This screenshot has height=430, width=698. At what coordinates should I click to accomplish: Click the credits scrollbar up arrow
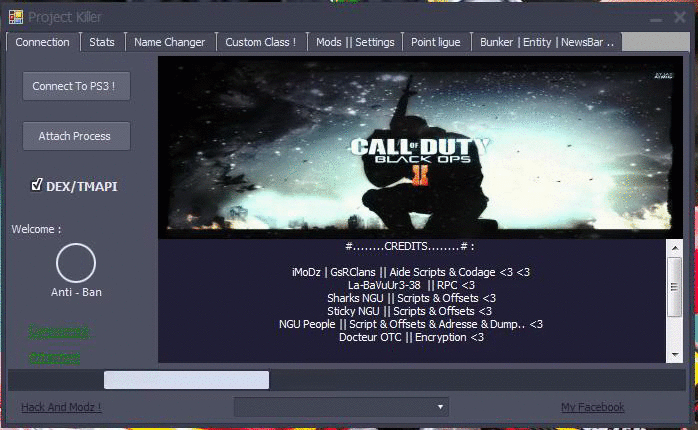tap(675, 248)
